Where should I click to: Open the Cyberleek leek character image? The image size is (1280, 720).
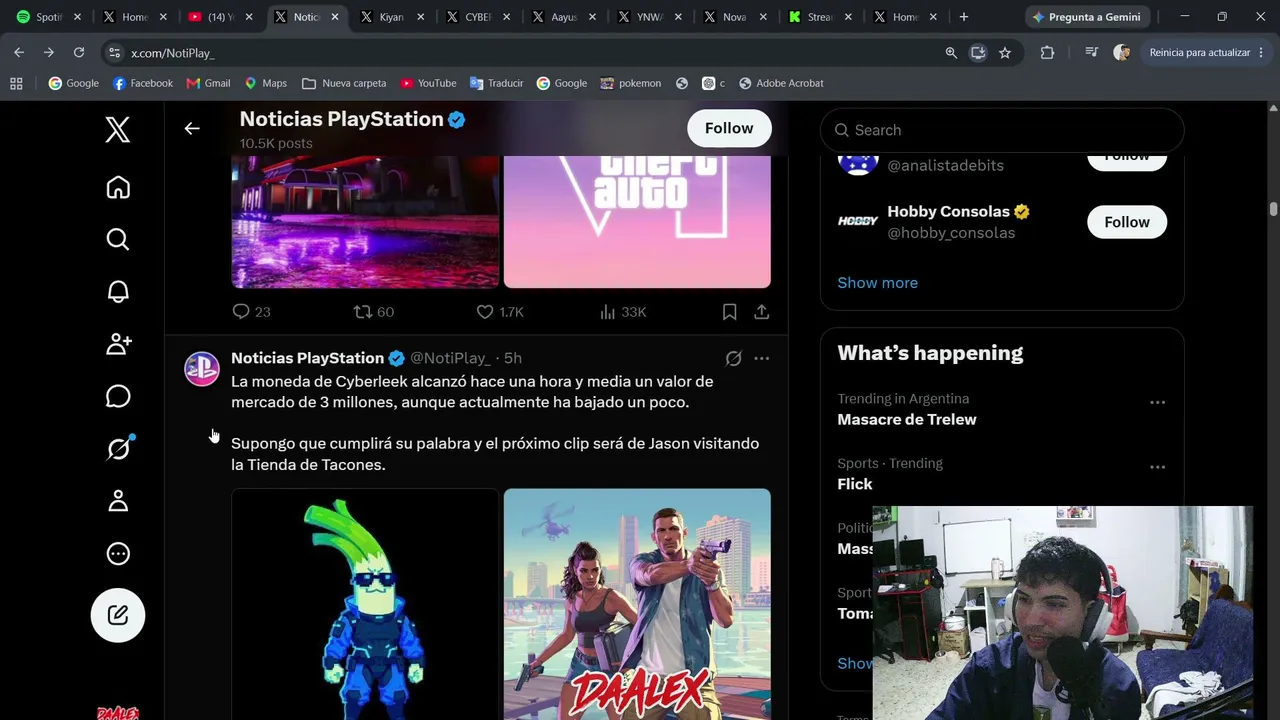(365, 604)
